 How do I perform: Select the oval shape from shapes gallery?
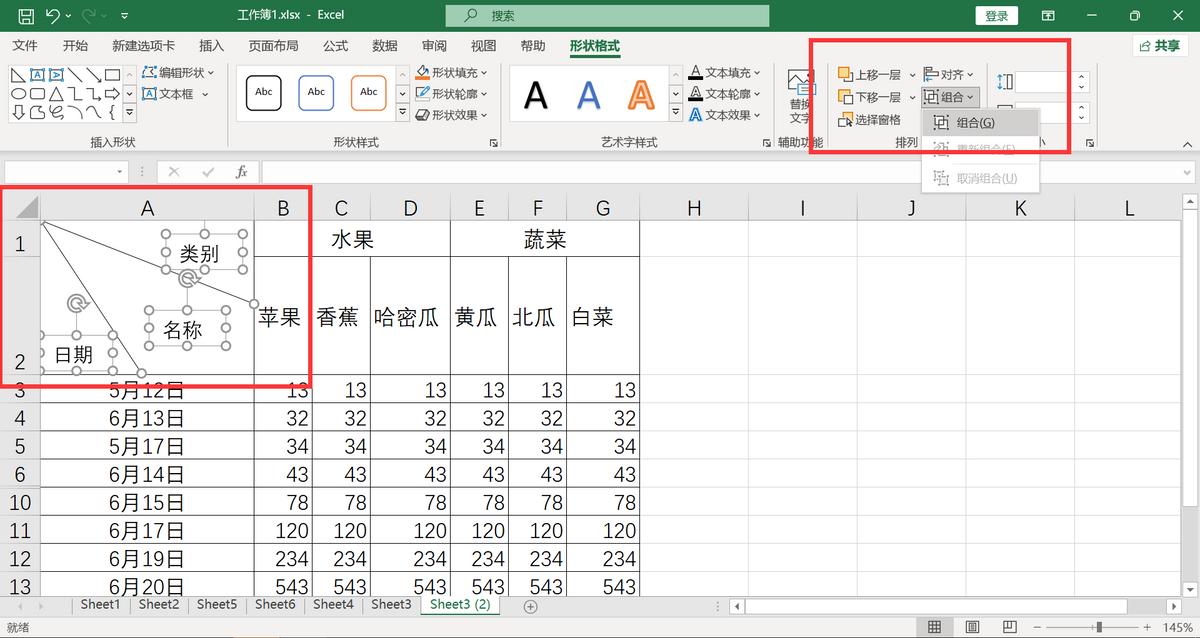click(19, 93)
